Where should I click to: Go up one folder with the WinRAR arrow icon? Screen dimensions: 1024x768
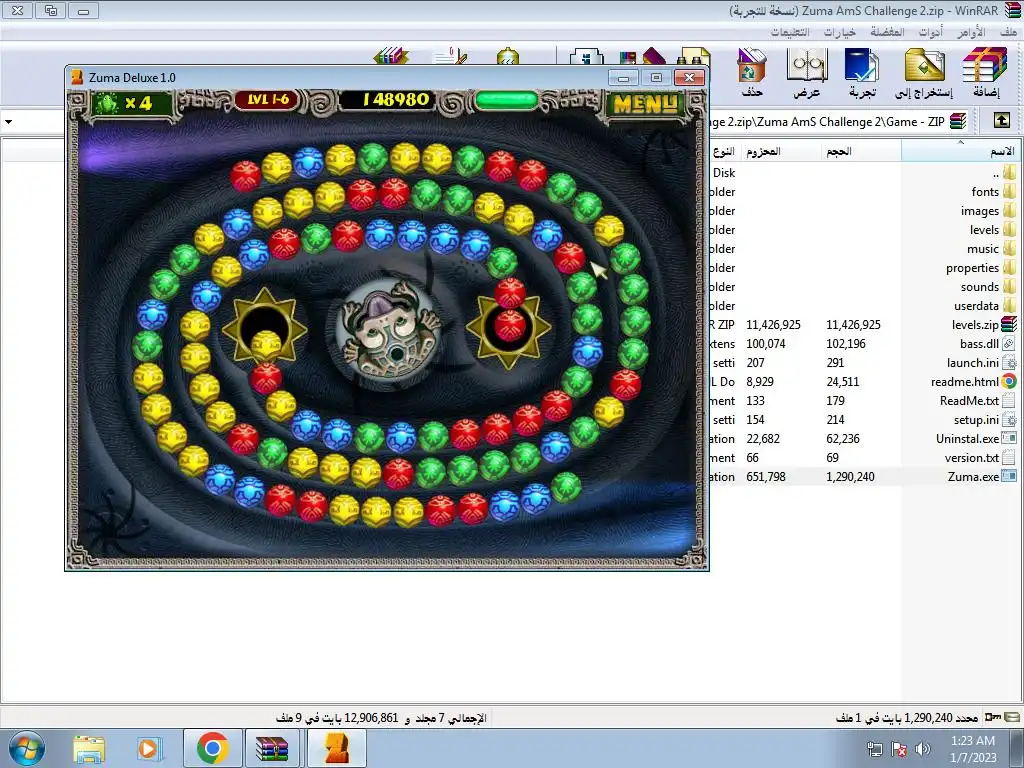[x=1001, y=121]
